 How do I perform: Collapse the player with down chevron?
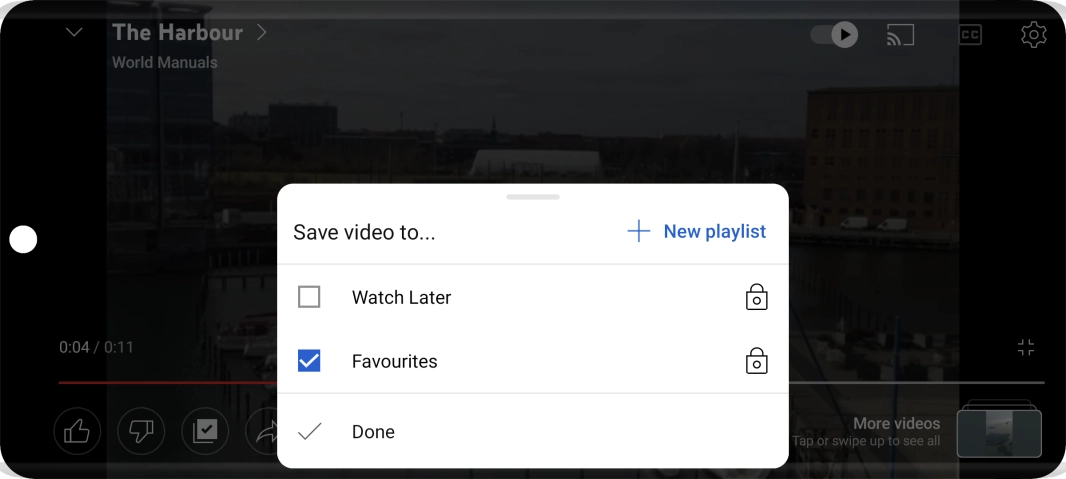tap(74, 33)
